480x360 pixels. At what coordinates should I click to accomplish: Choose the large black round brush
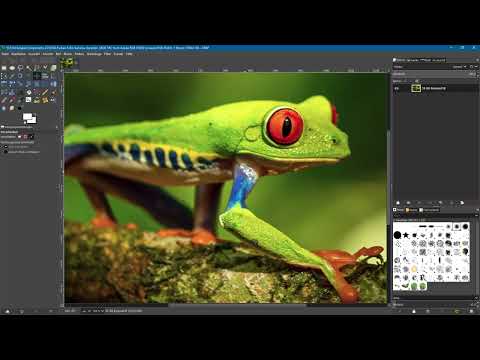[397, 235]
